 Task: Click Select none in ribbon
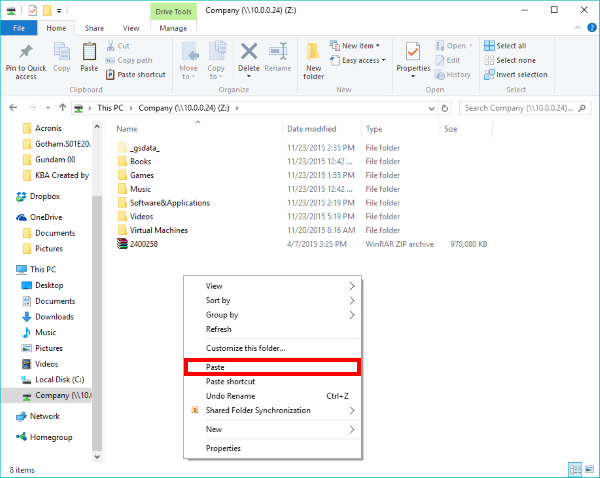pyautogui.click(x=510, y=60)
